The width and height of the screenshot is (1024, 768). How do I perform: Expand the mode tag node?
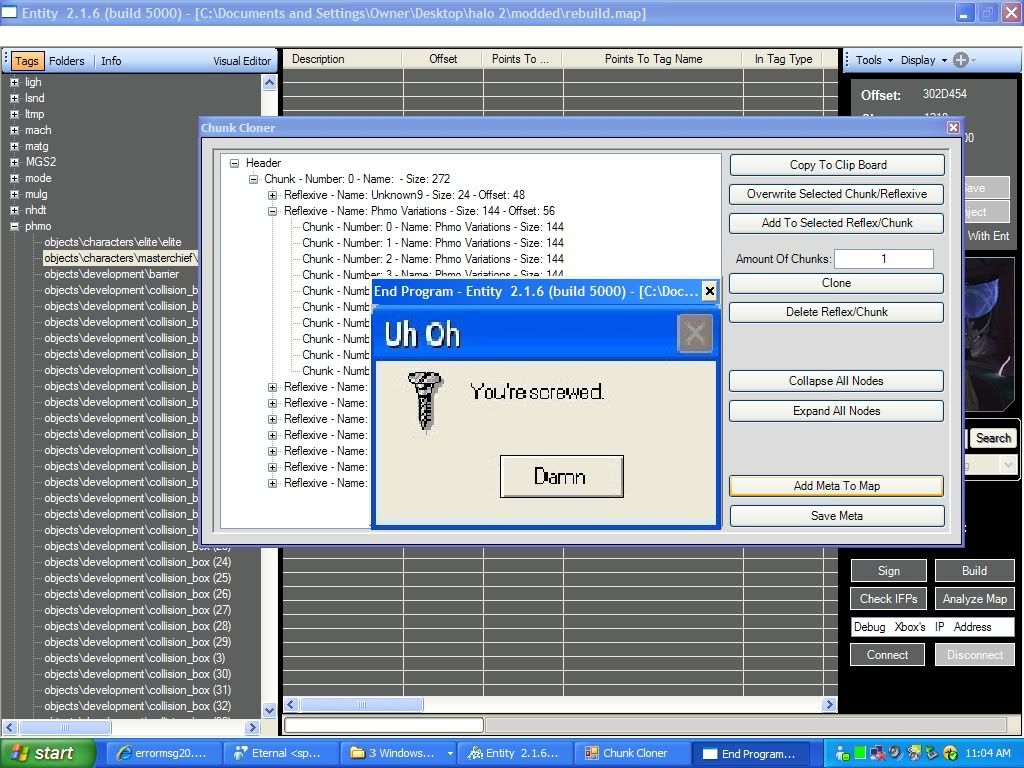pyautogui.click(x=14, y=178)
